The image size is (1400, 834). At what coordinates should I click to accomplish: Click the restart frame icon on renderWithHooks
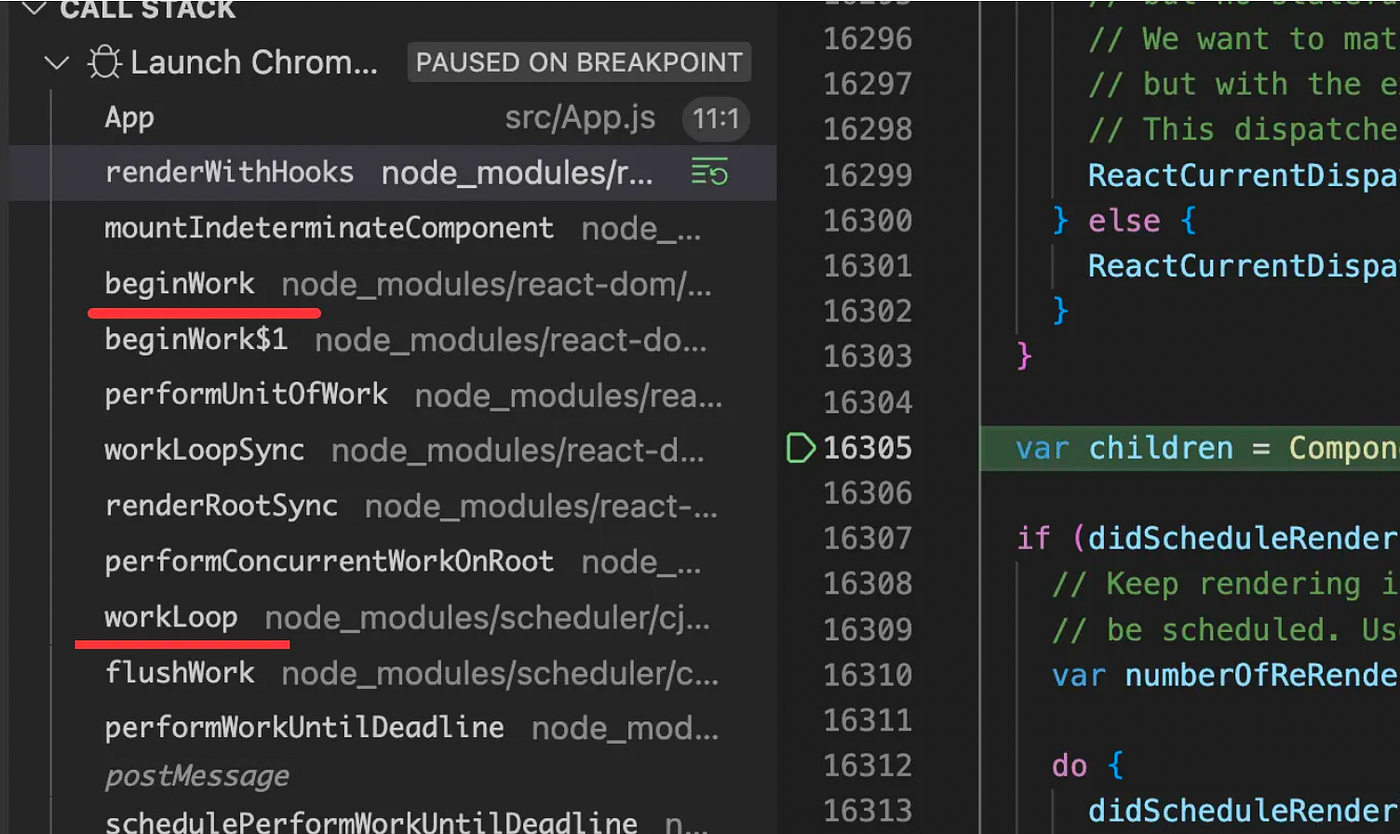click(710, 173)
